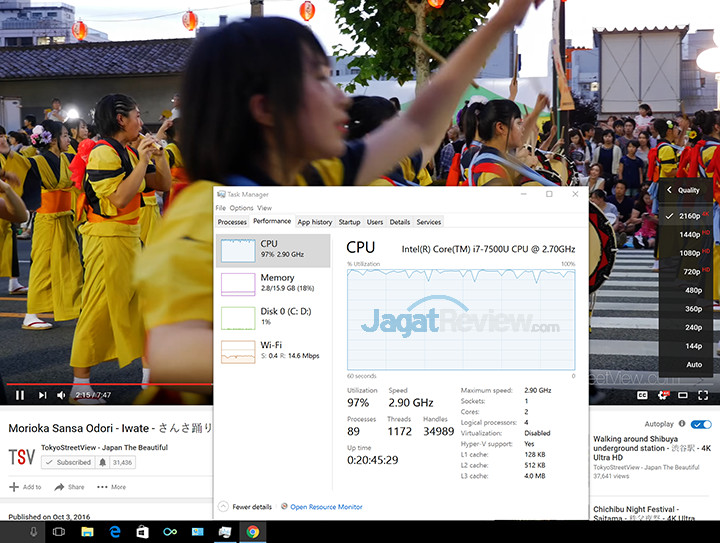Open the More actions menu below video
This screenshot has width=720, height=543.
pyautogui.click(x=112, y=487)
